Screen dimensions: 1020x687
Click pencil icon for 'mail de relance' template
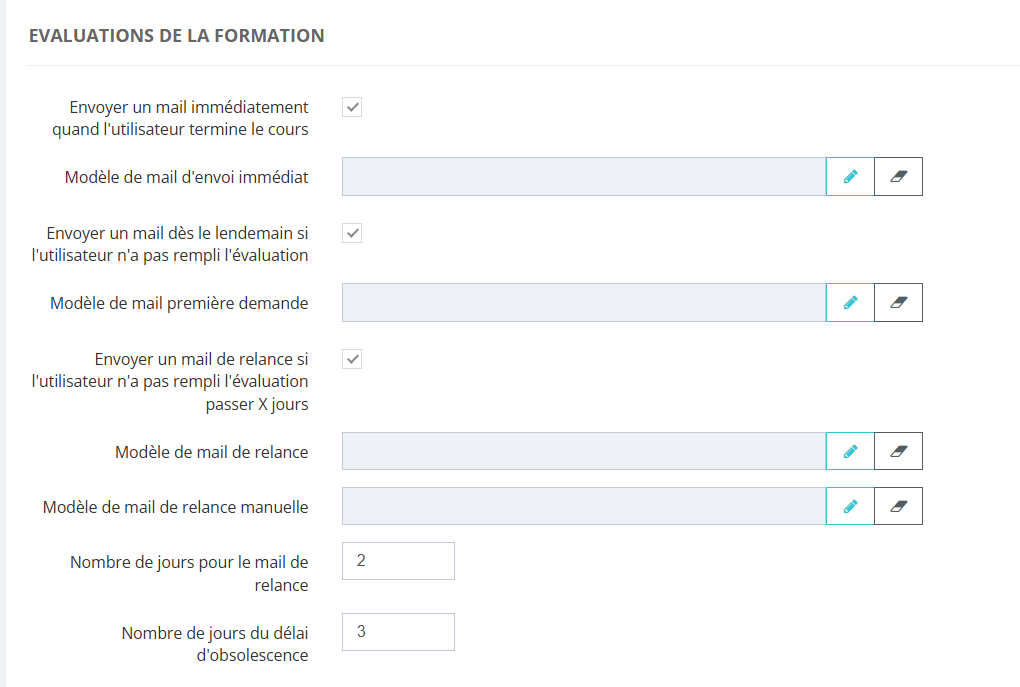pyautogui.click(x=850, y=451)
